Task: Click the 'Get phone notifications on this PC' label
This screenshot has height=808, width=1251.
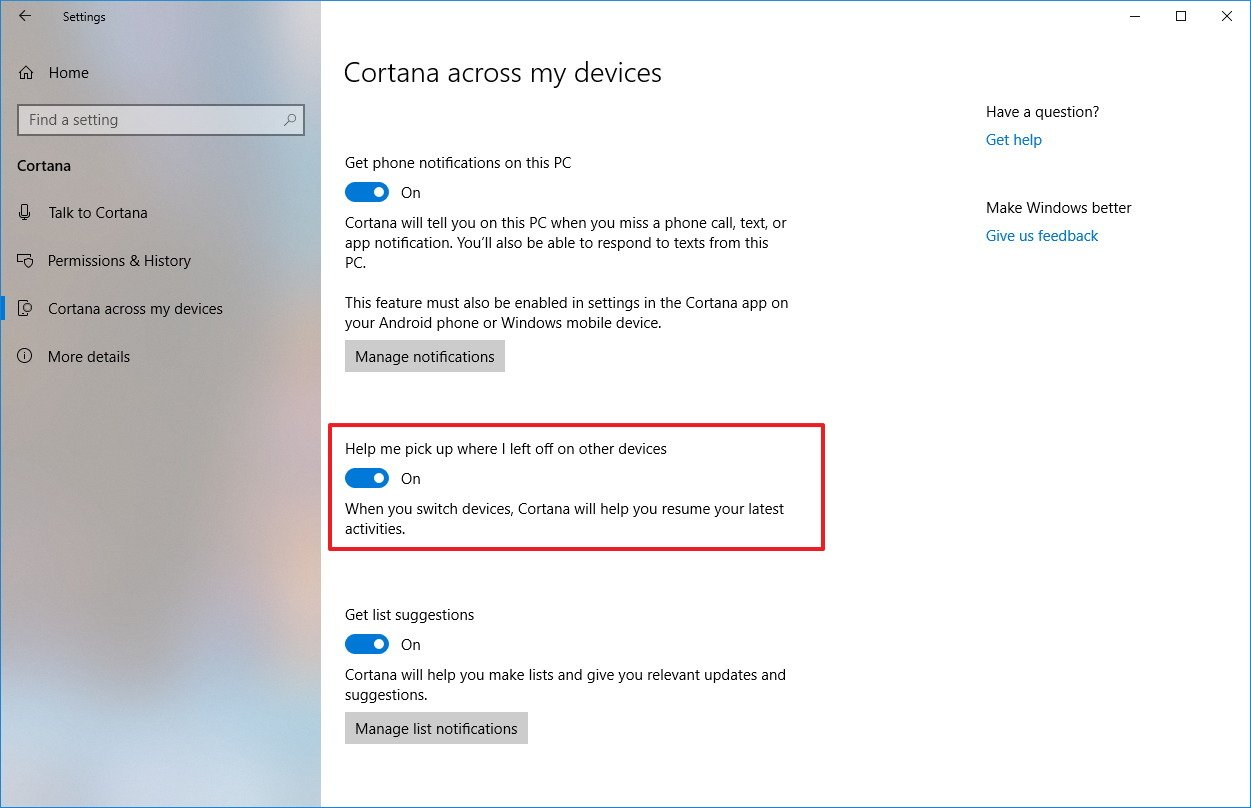Action: pyautogui.click(x=458, y=162)
